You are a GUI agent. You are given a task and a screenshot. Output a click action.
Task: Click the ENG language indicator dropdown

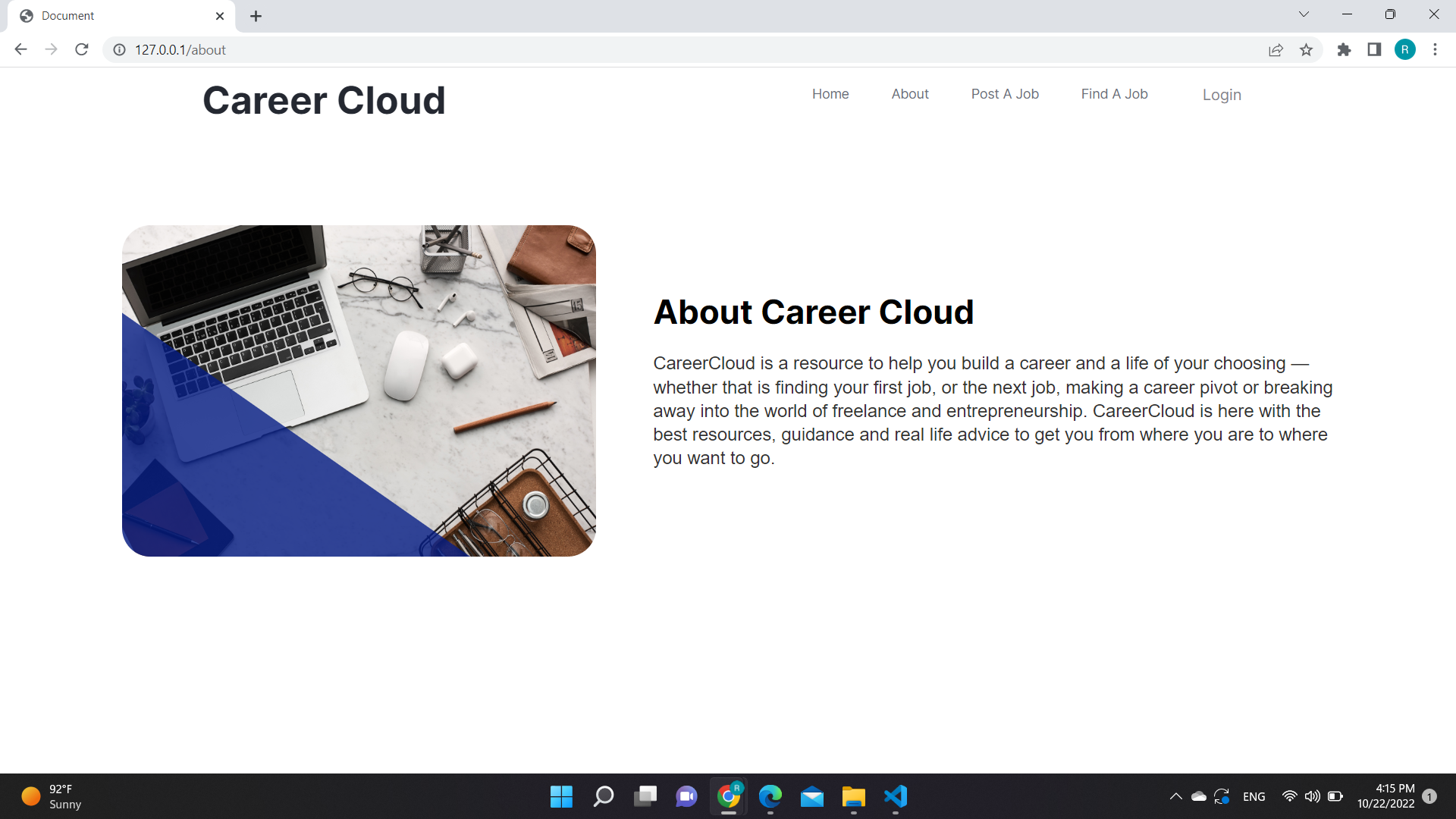[x=1254, y=796]
